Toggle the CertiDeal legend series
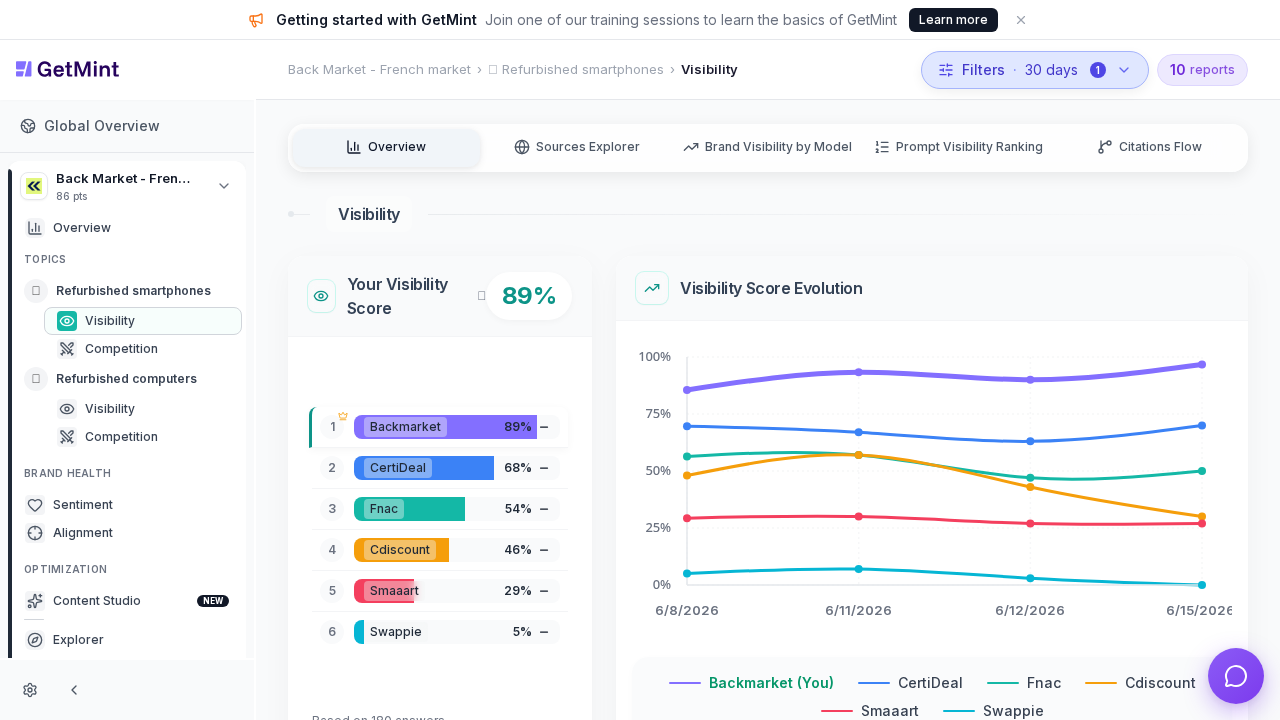Screen dimensions: 1280x720 [x=910, y=683]
